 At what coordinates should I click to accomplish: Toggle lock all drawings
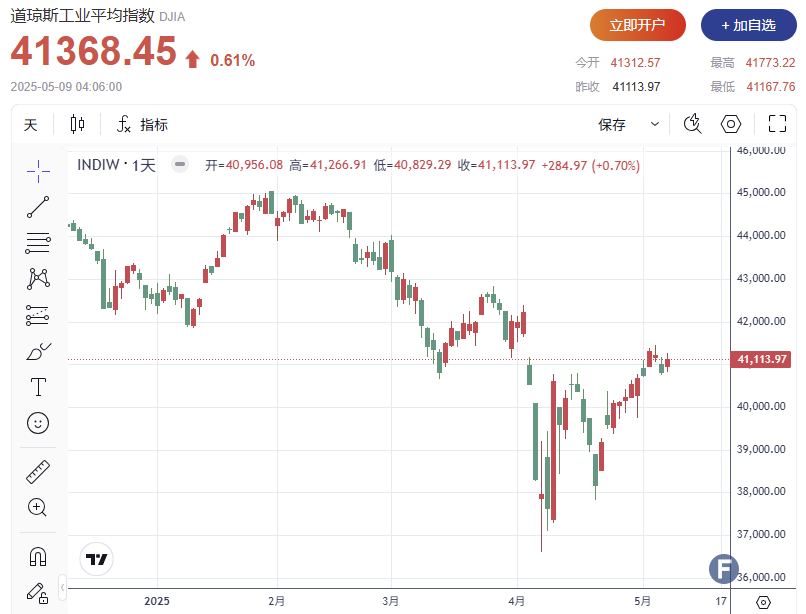click(38, 592)
